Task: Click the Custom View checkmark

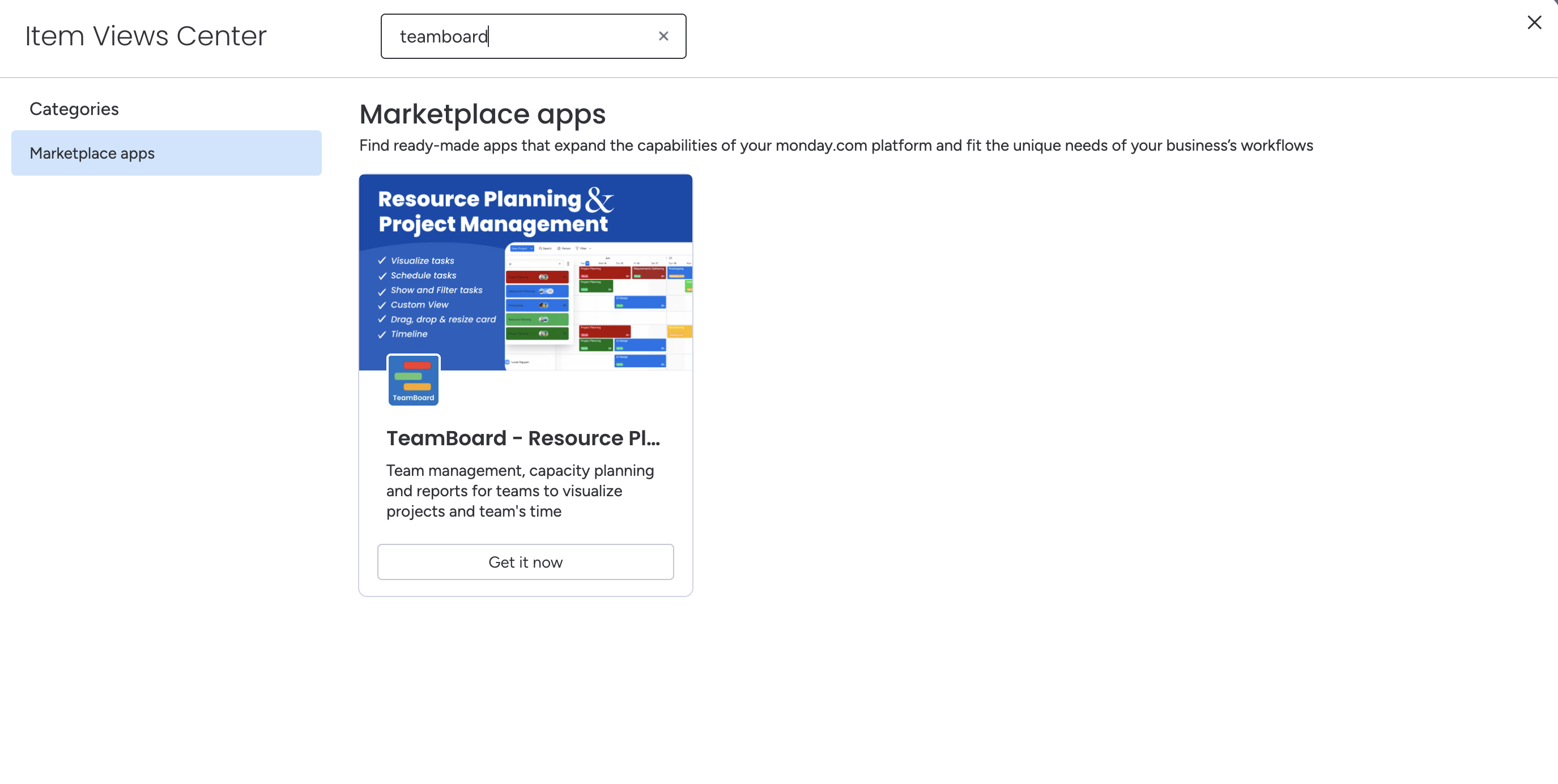Action: (x=382, y=305)
